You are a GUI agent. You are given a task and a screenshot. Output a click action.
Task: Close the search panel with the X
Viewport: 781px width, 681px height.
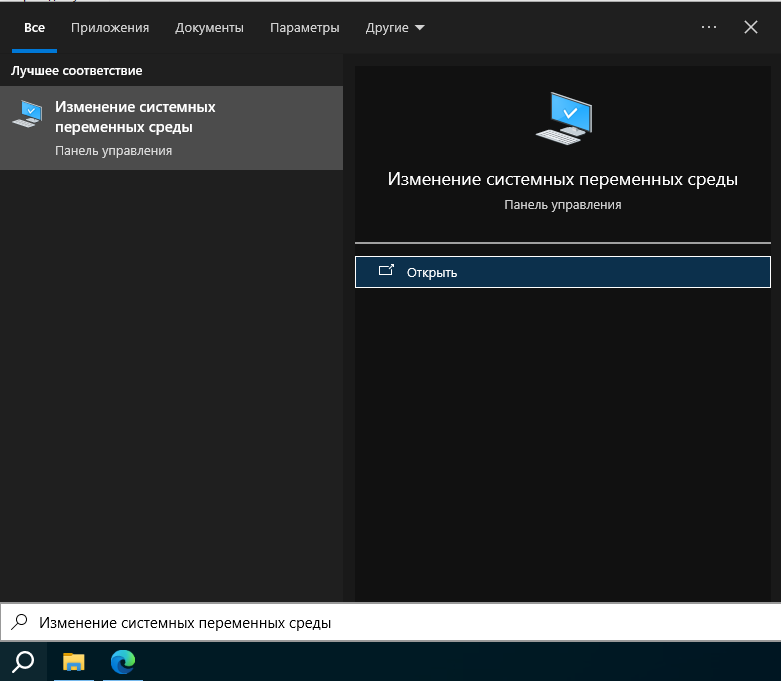(751, 28)
